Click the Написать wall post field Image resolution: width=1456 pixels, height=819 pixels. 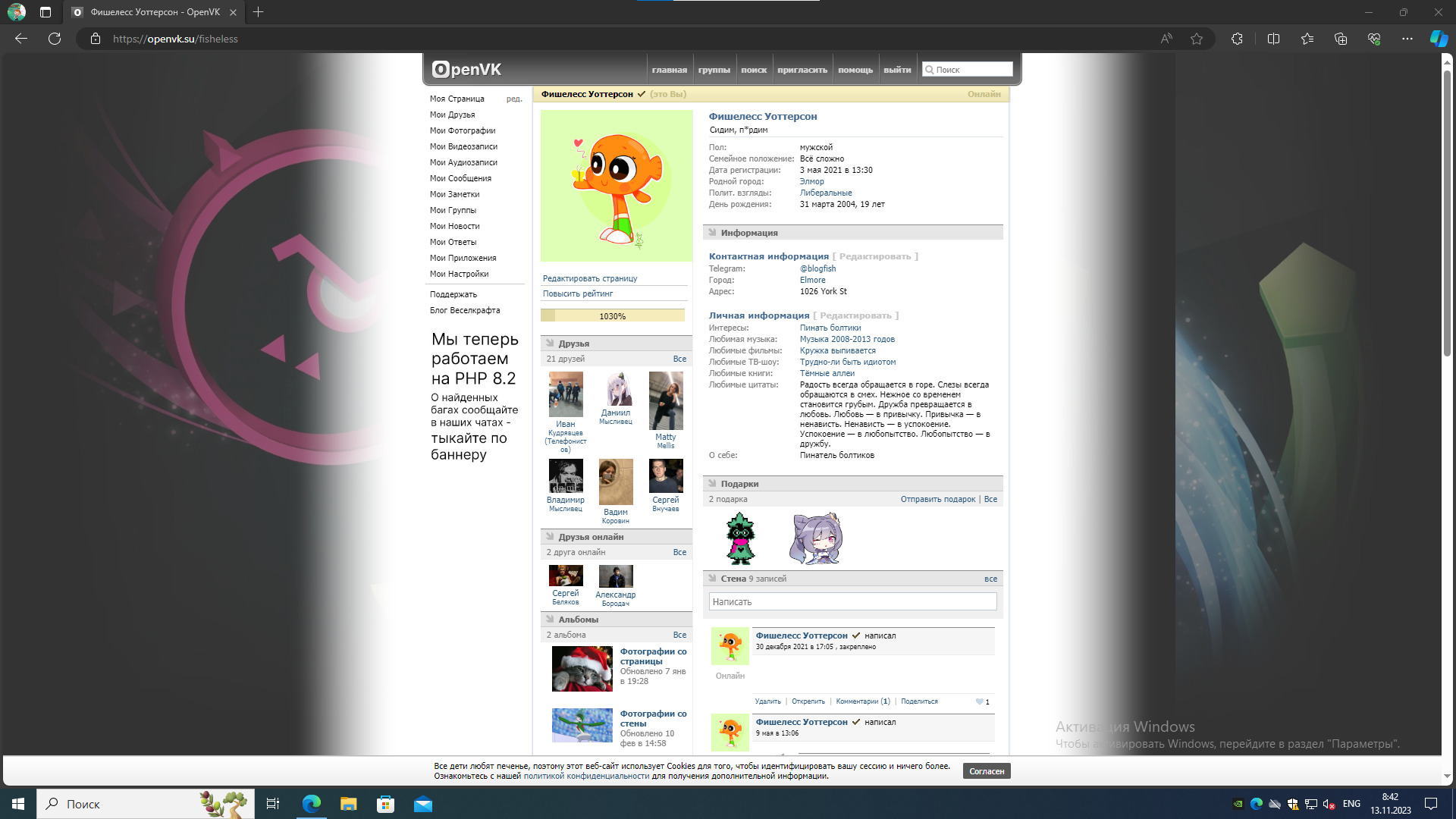pos(852,602)
